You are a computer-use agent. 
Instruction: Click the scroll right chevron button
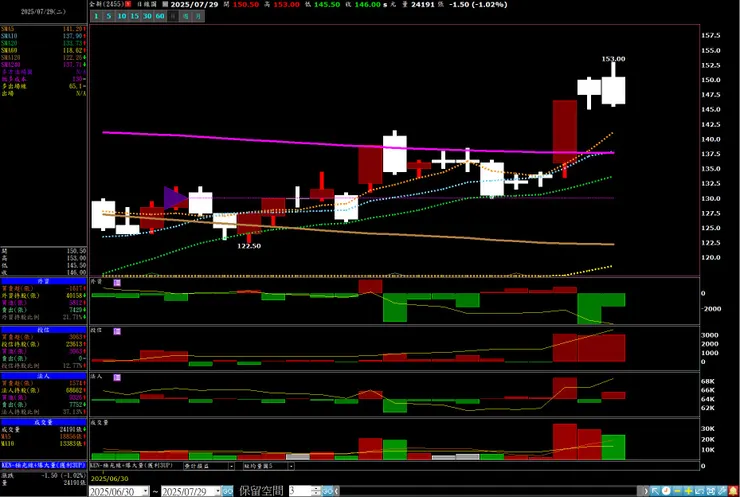(646, 491)
